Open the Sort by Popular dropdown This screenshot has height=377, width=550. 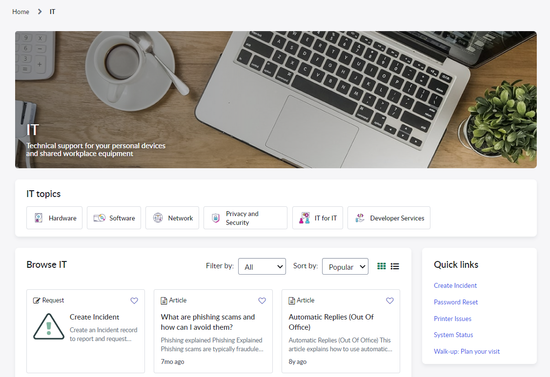point(345,267)
